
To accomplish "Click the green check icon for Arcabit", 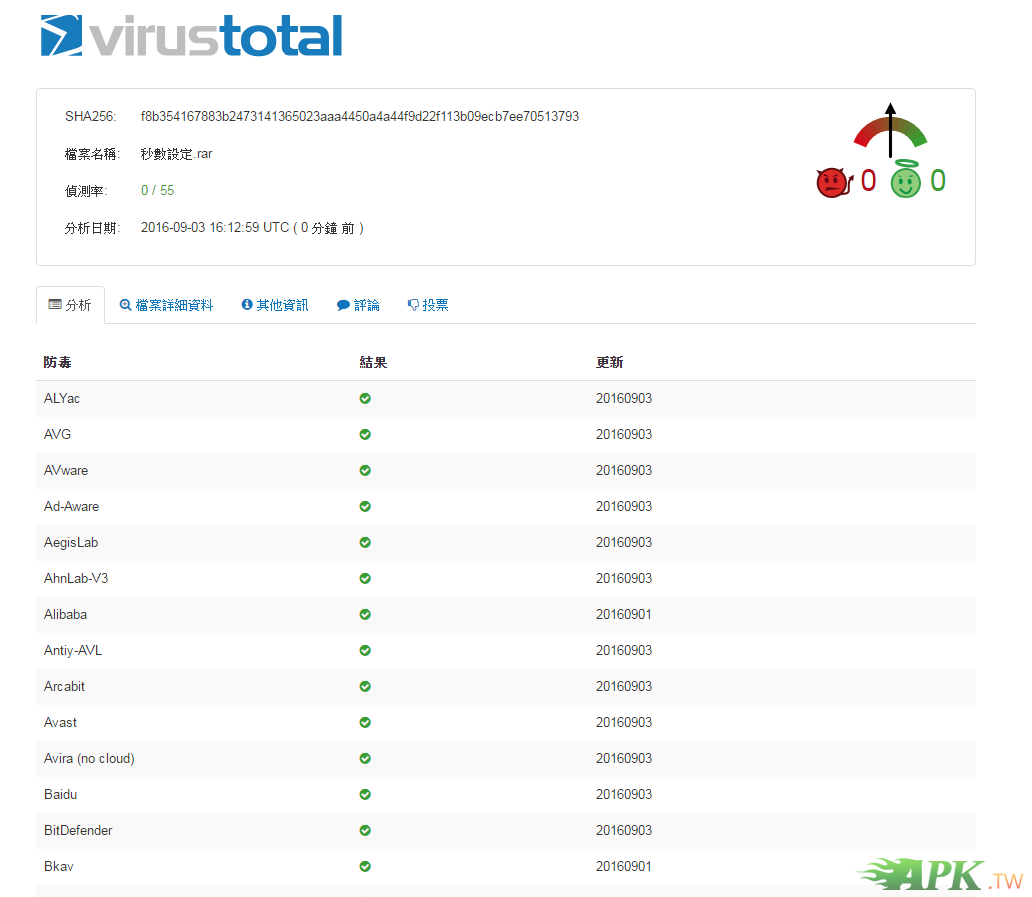I will point(365,686).
